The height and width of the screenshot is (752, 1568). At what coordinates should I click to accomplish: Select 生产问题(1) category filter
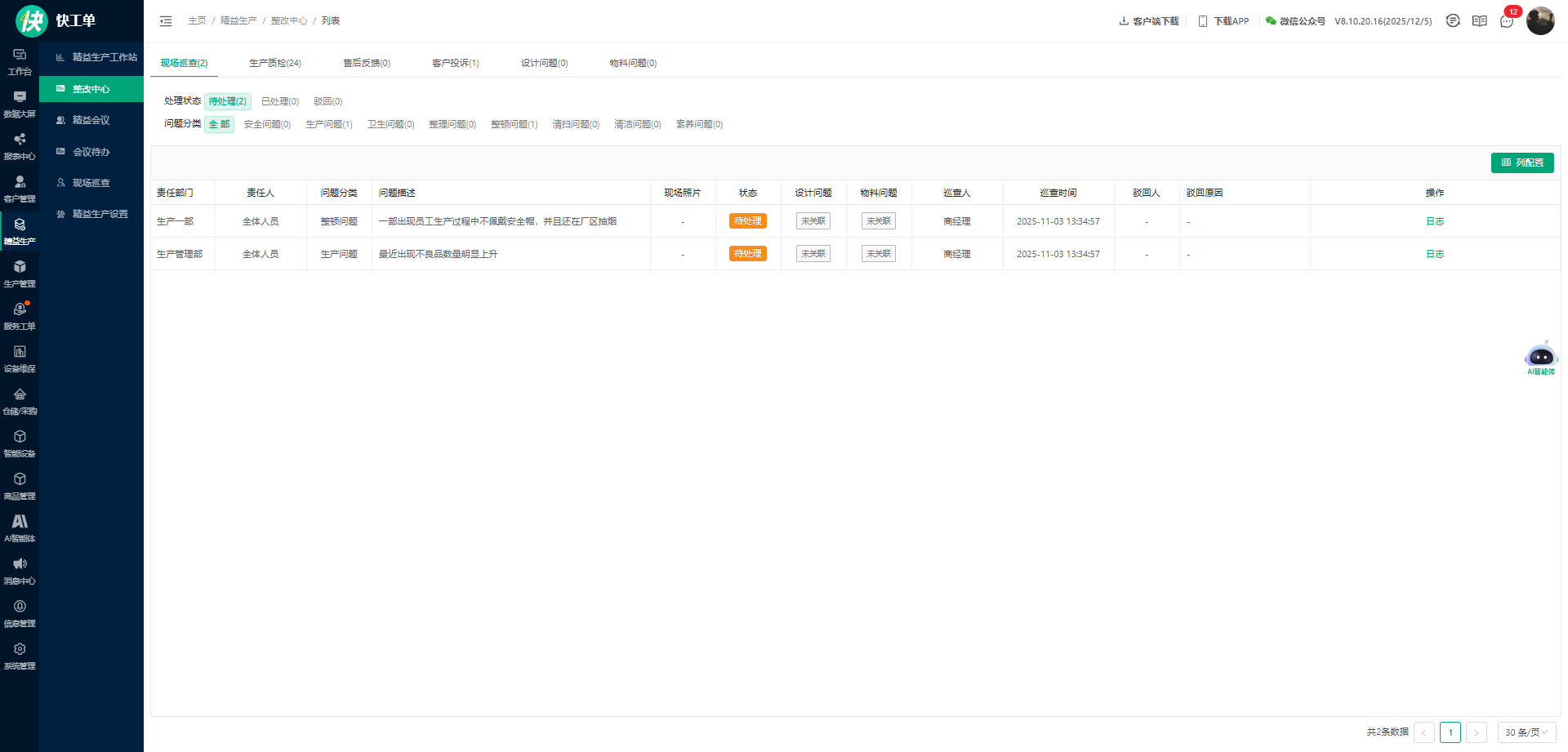[328, 124]
